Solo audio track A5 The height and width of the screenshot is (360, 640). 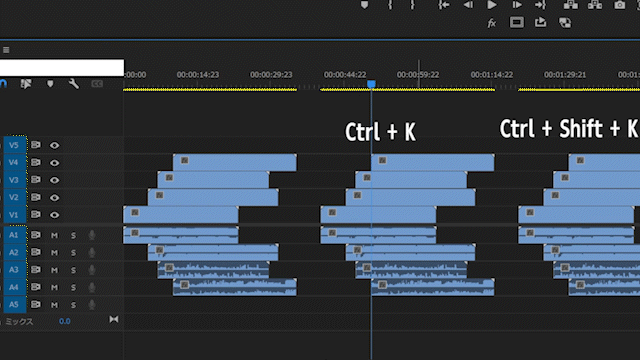pyautogui.click(x=73, y=305)
